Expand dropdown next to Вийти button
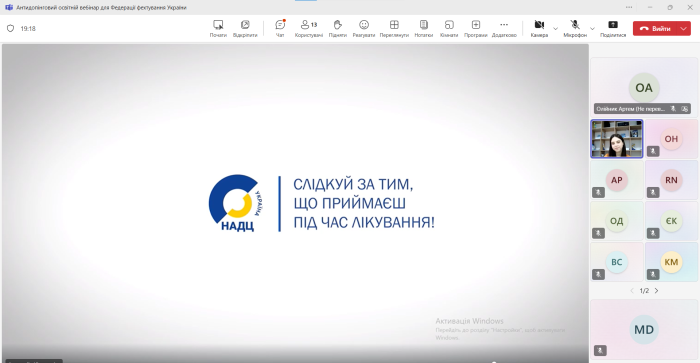 (x=683, y=29)
